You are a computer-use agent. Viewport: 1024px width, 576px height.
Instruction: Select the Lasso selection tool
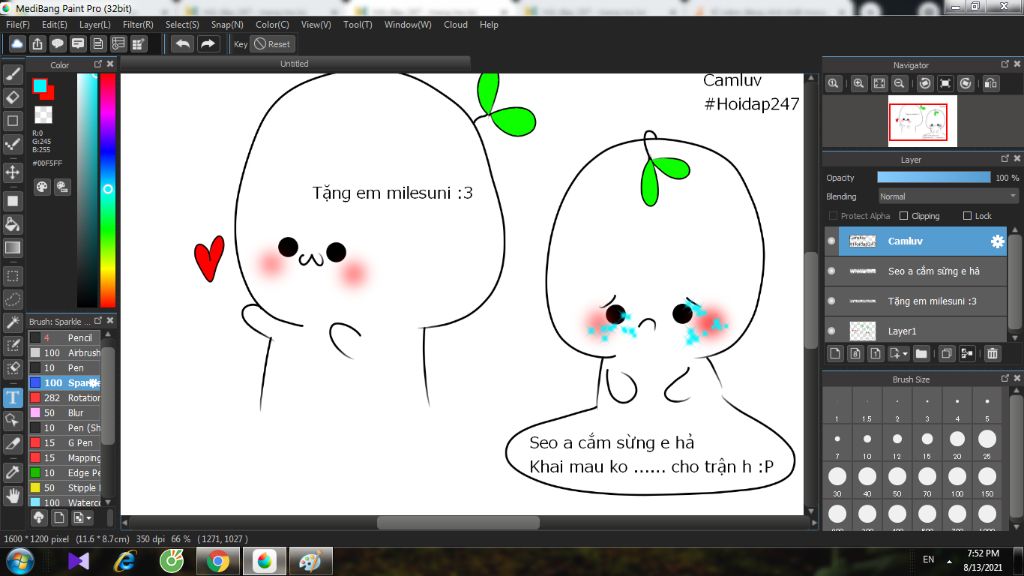point(12,300)
